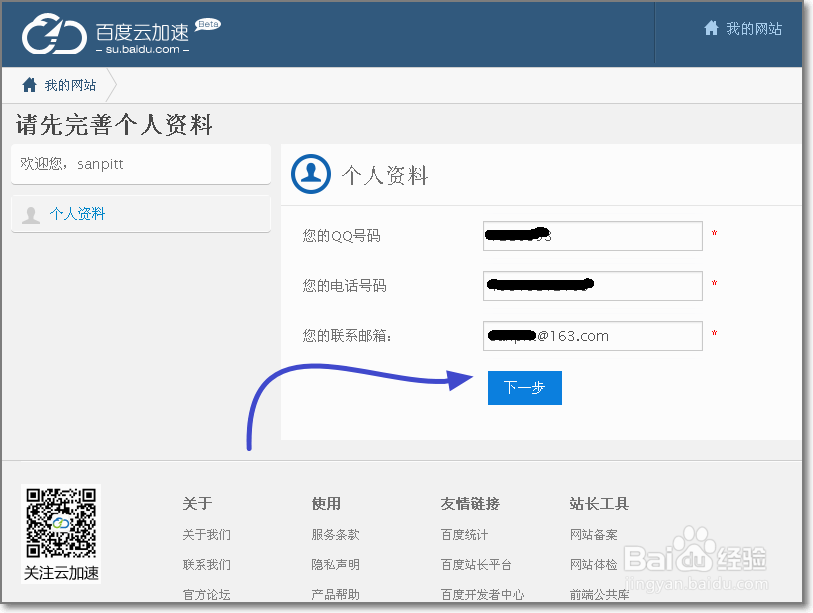Click the circular profile icon in 个人资料 header
Image resolution: width=813 pixels, height=613 pixels.
(x=310, y=174)
